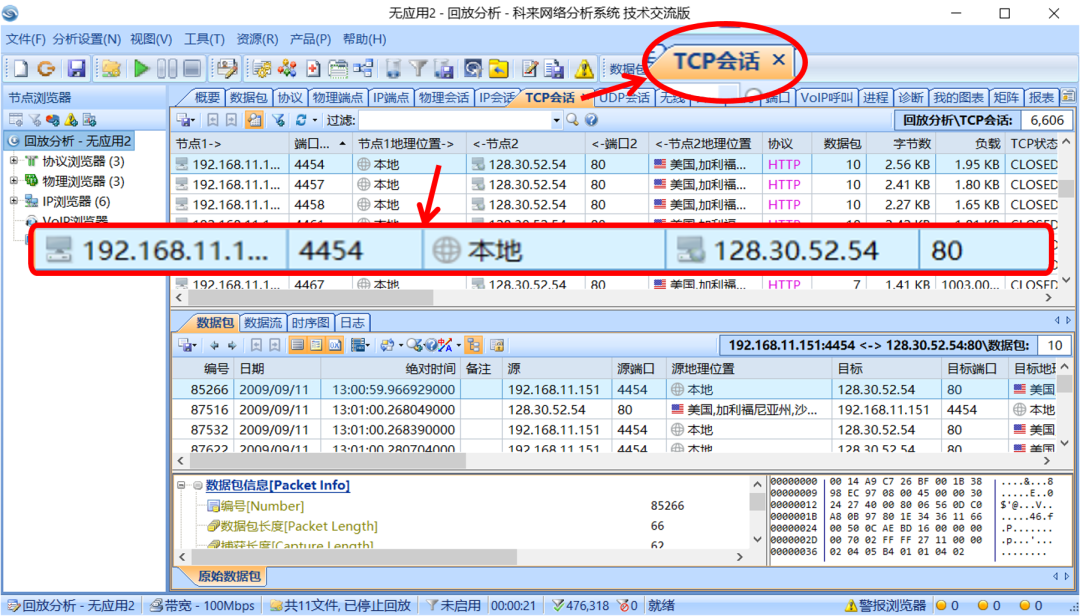Click the notepad with pencil toolbar icon
The image size is (1080, 616).
click(x=530, y=68)
